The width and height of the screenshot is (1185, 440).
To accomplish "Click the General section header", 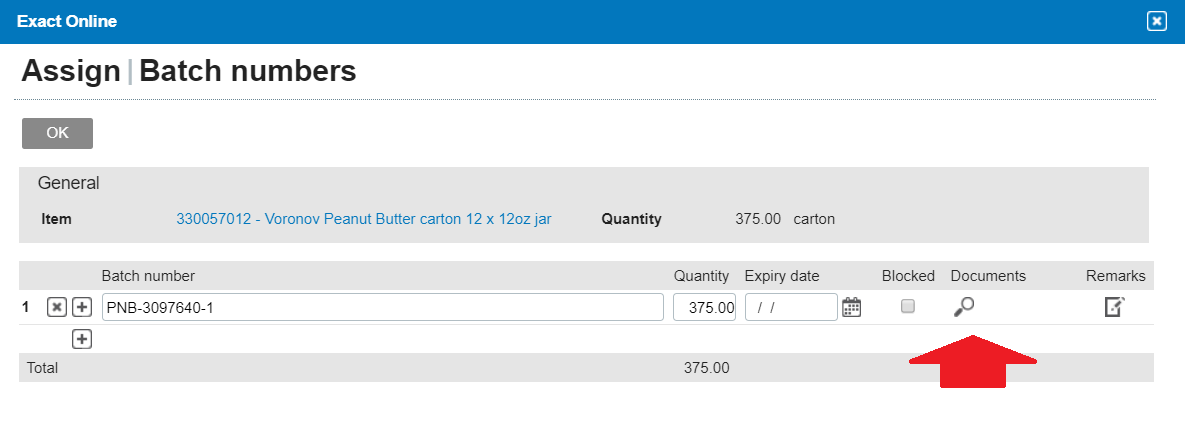I will 69,184.
